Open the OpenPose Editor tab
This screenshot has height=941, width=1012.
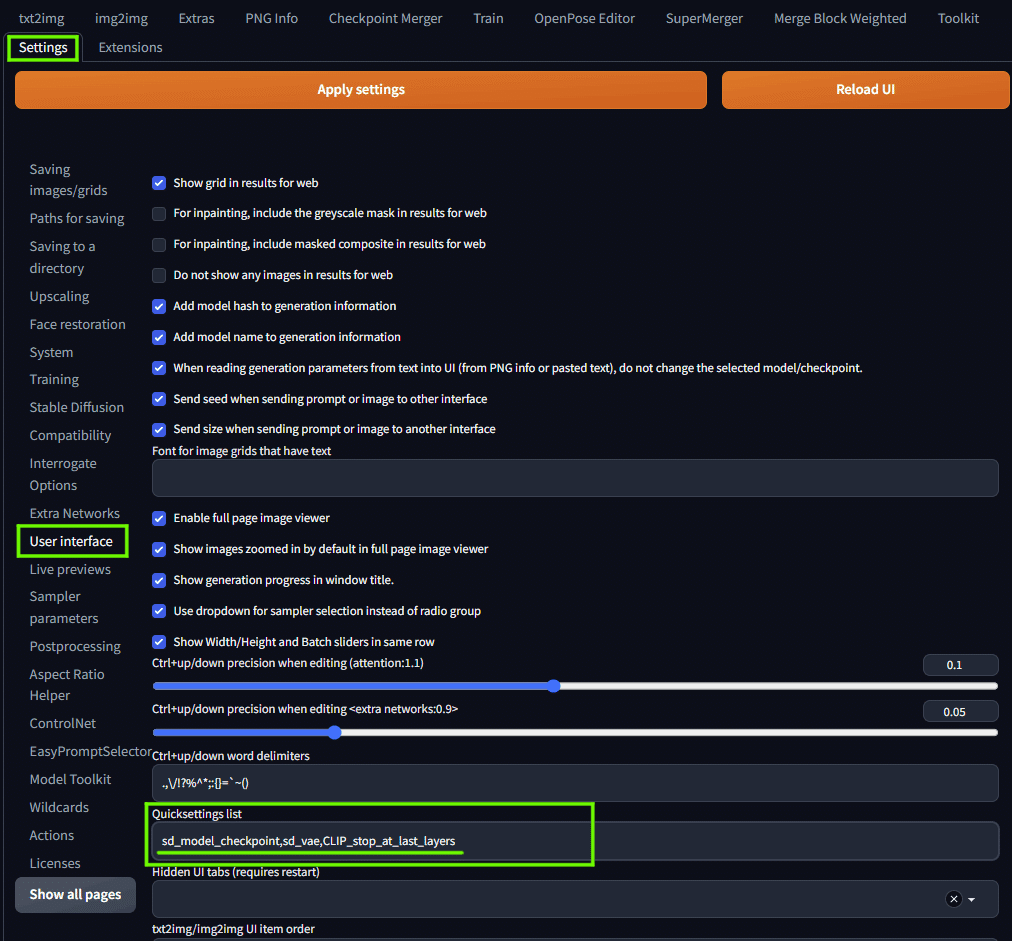[584, 18]
